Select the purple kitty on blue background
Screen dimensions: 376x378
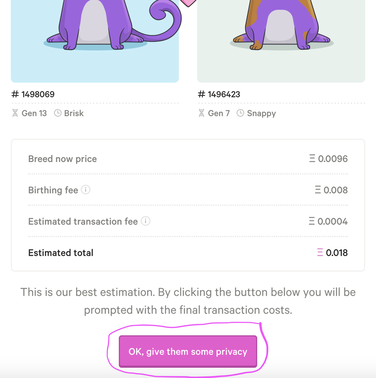point(95,41)
